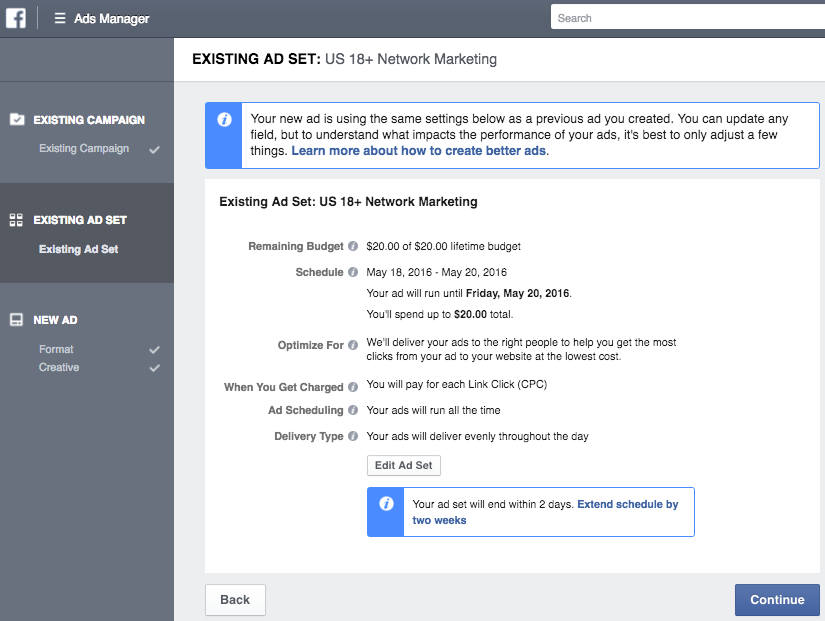Click 'Delivery Type' label
The image size is (825, 621).
pos(309,436)
